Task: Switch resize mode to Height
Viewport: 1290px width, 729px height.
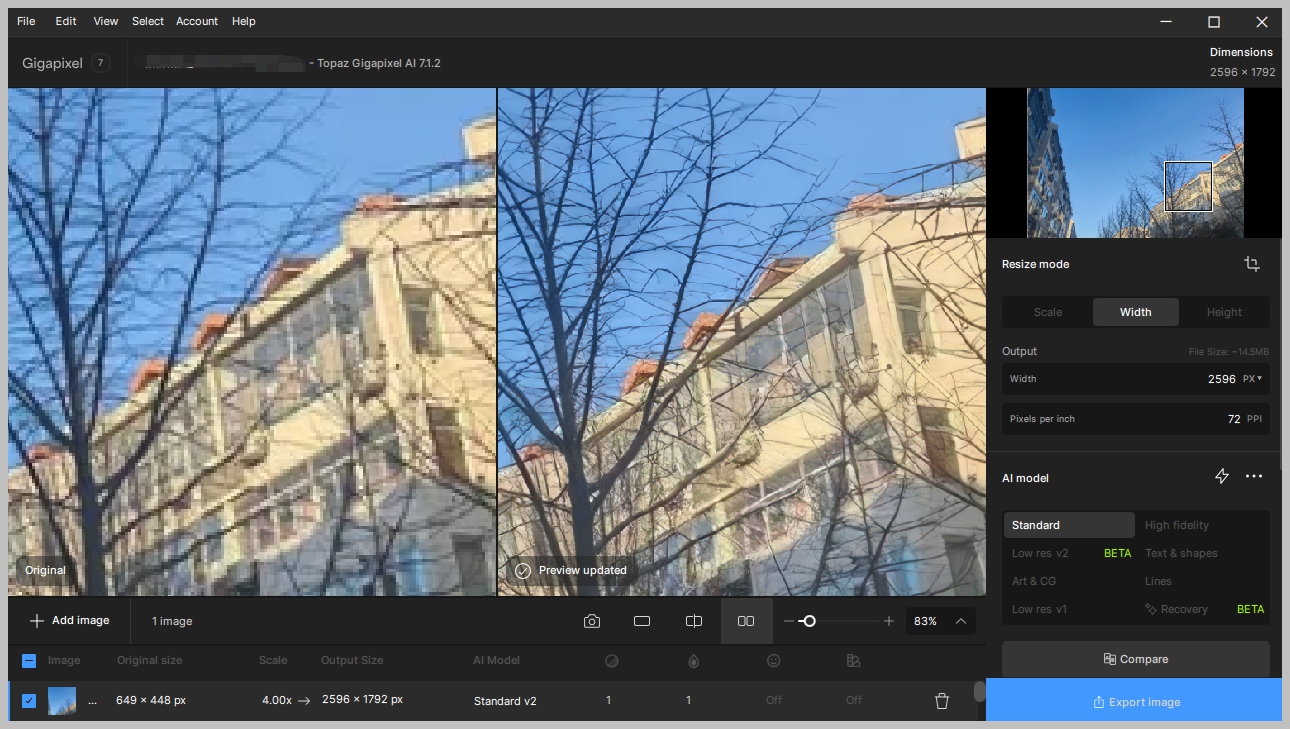Action: pos(1223,312)
